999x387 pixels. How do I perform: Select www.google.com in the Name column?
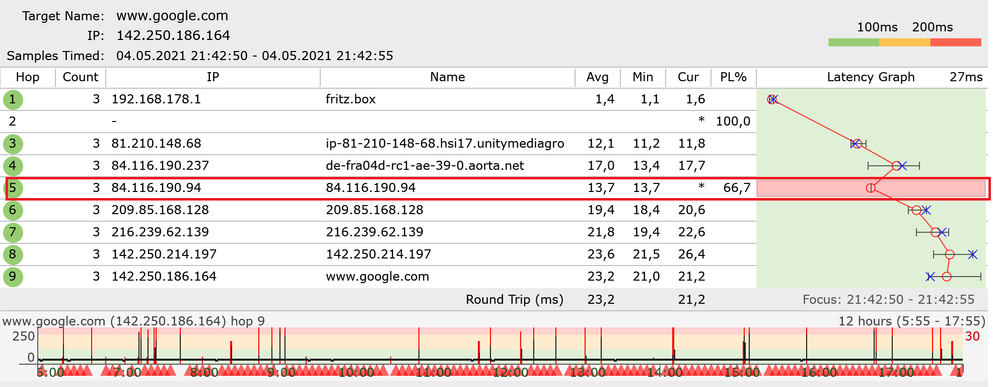[x=377, y=277]
